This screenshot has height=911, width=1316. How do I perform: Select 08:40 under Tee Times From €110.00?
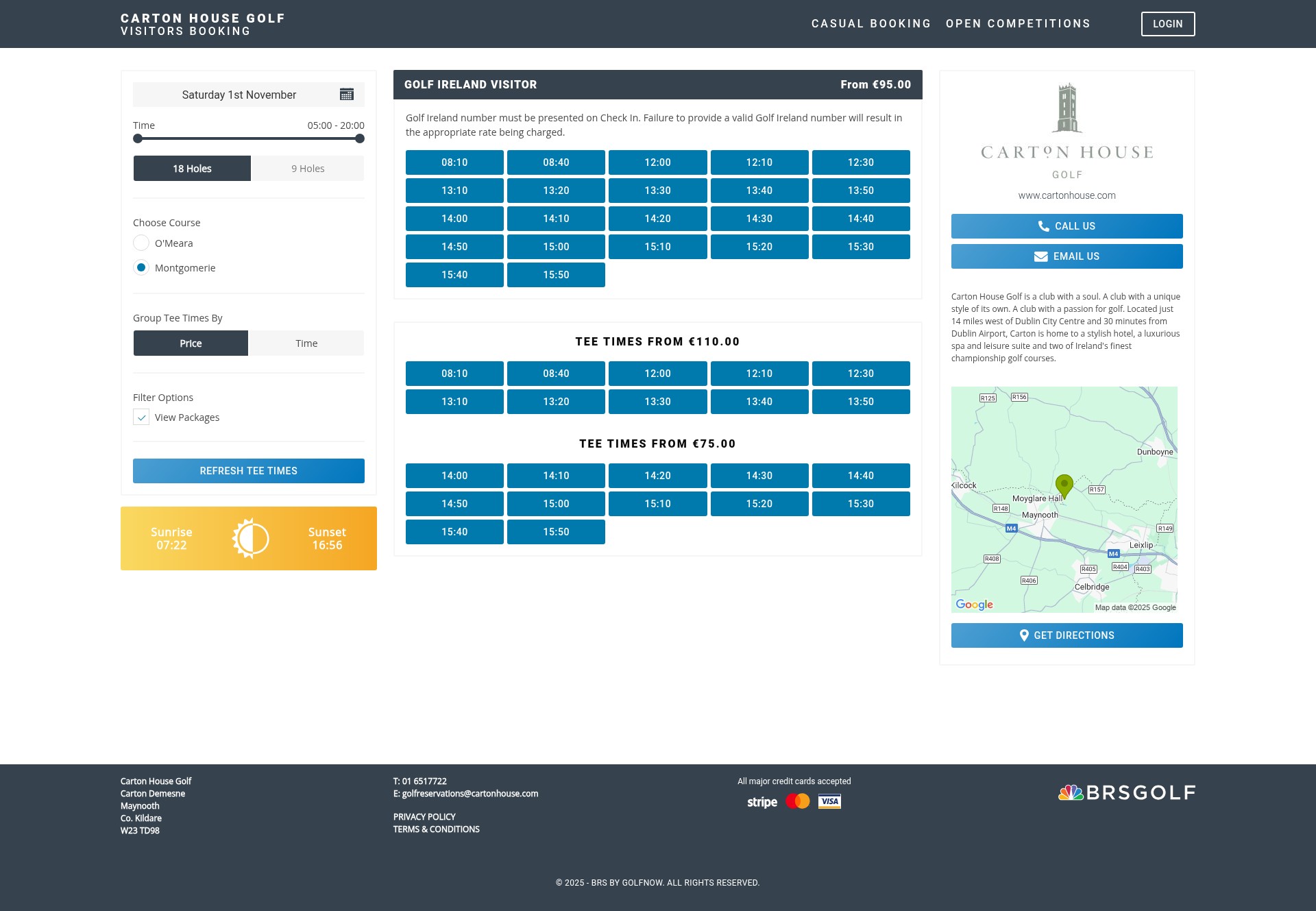pos(556,374)
